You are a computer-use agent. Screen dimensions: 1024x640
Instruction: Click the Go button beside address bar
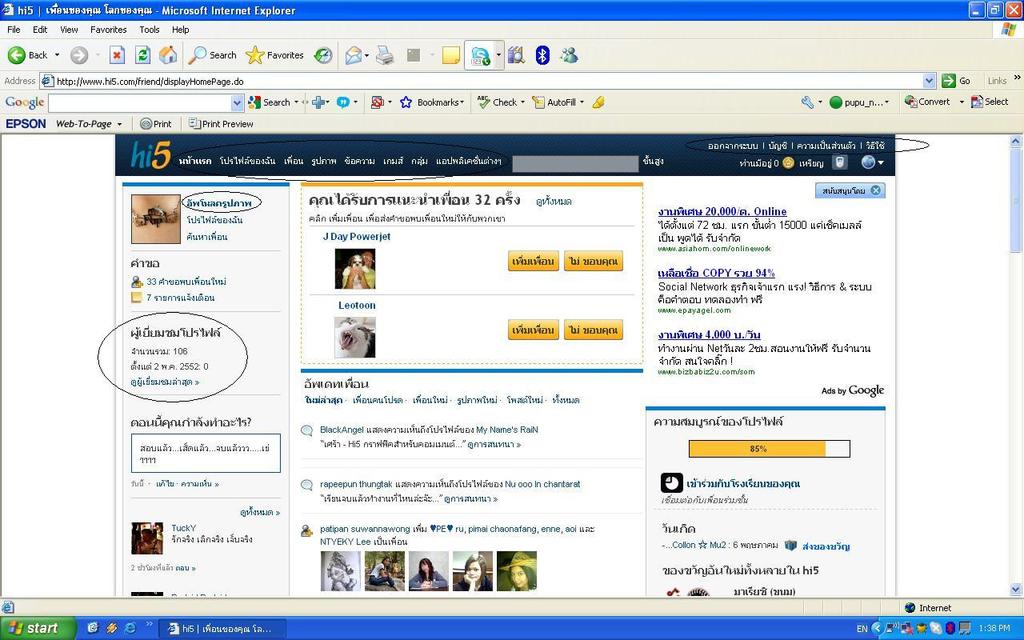(x=956, y=81)
